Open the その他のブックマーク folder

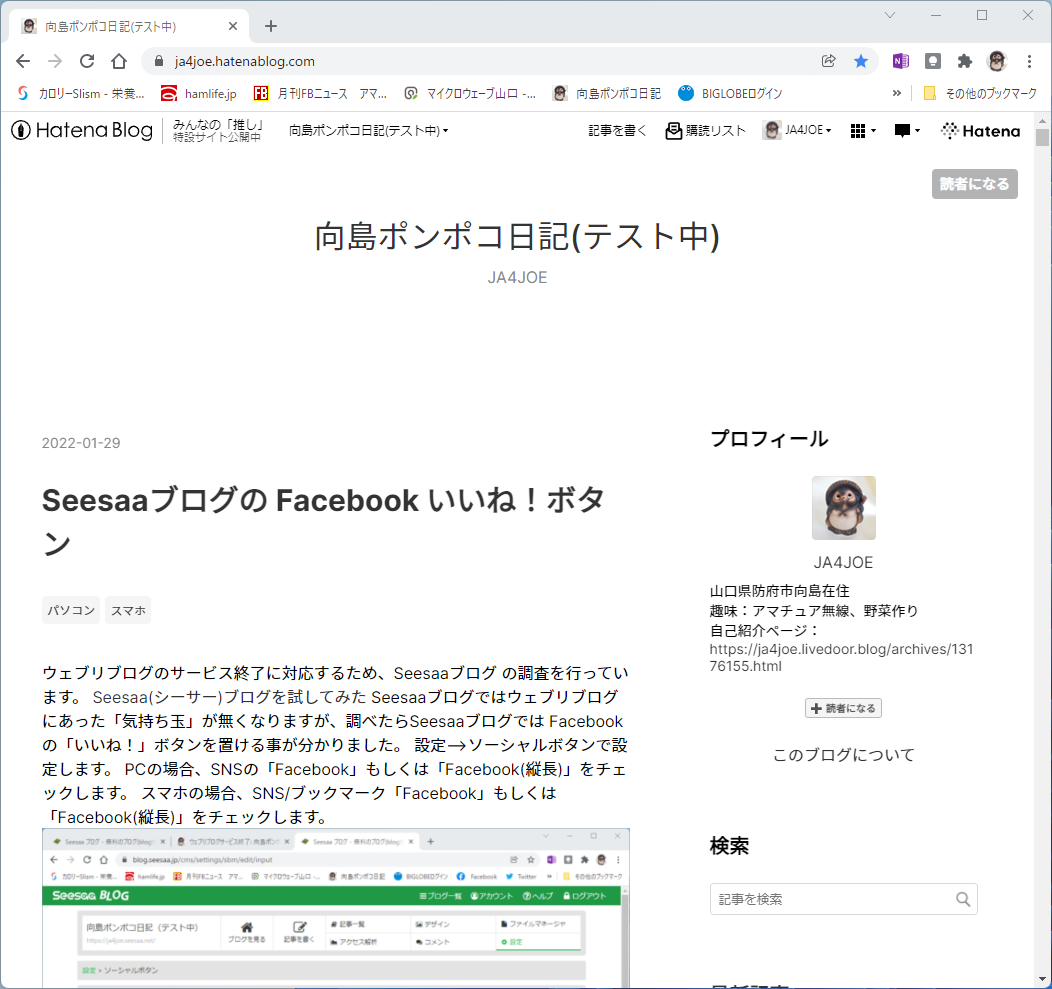pos(980,93)
